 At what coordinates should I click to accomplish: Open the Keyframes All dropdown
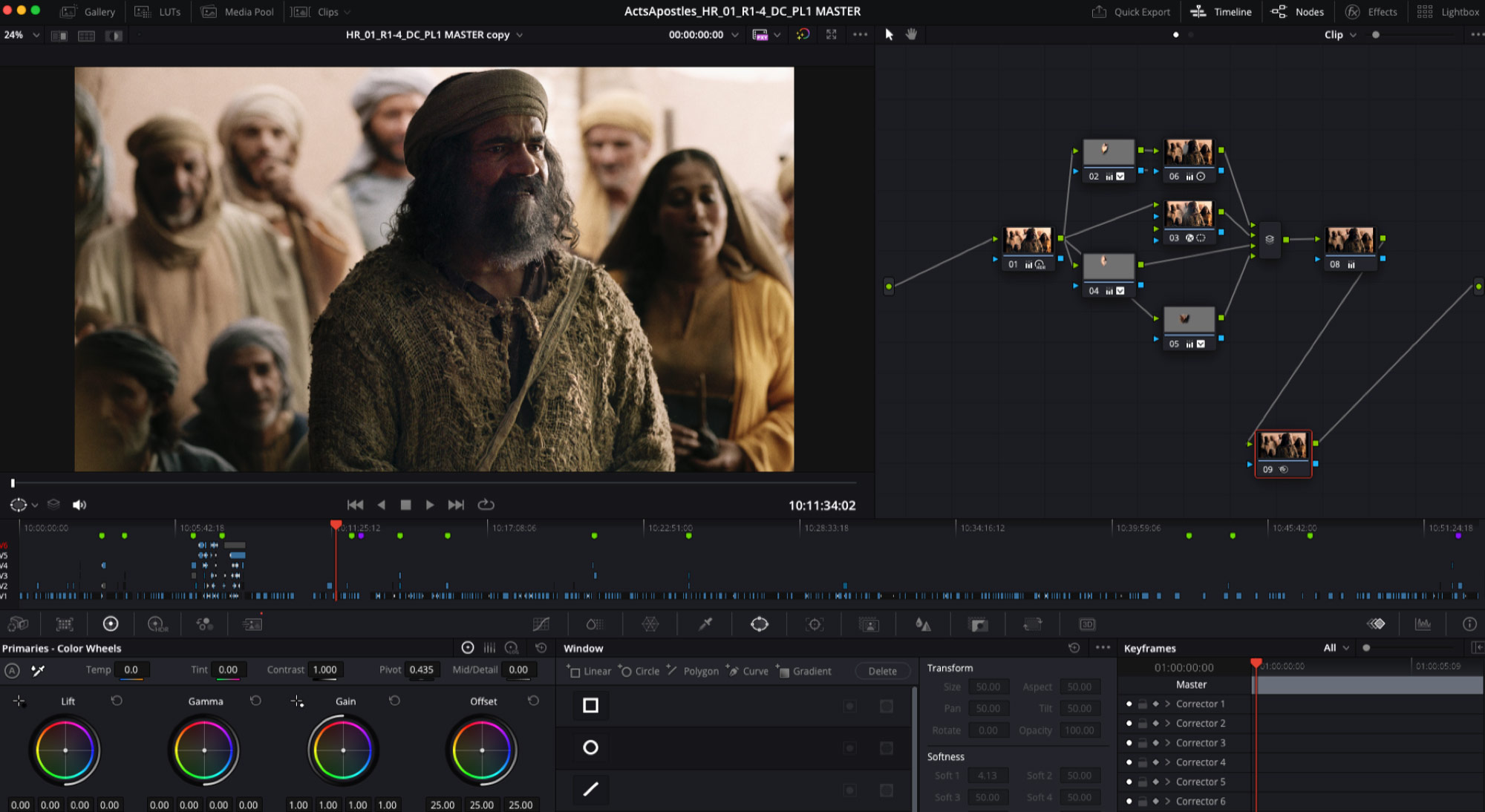coord(1336,648)
